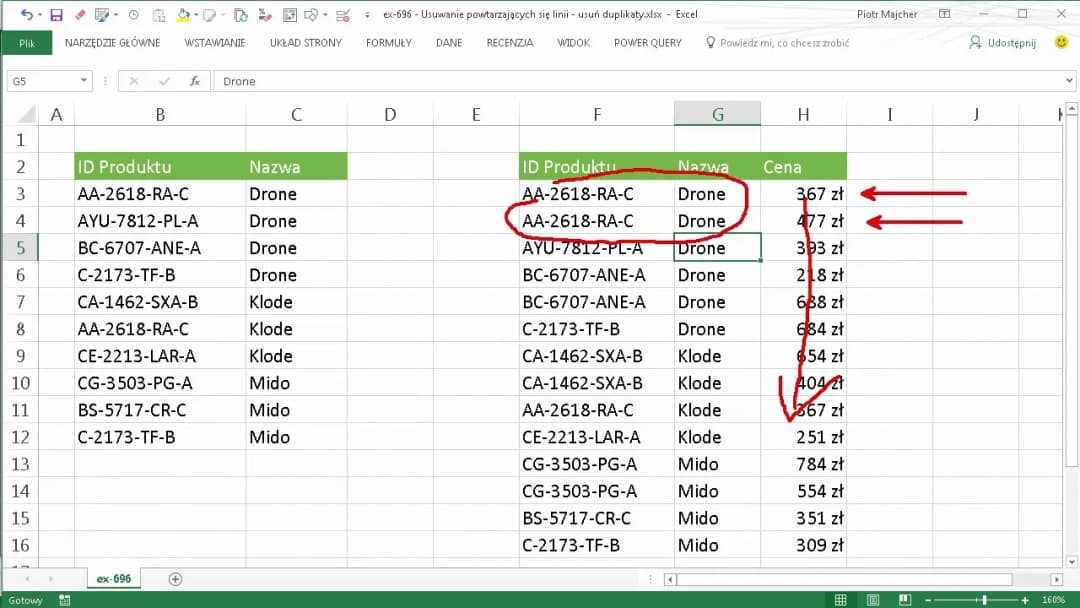Open the POWER QUERY ribbon tab
1080x608 pixels.
click(x=647, y=42)
